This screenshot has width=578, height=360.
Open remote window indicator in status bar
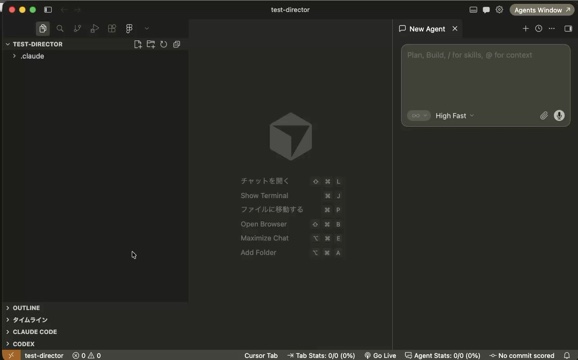11,355
